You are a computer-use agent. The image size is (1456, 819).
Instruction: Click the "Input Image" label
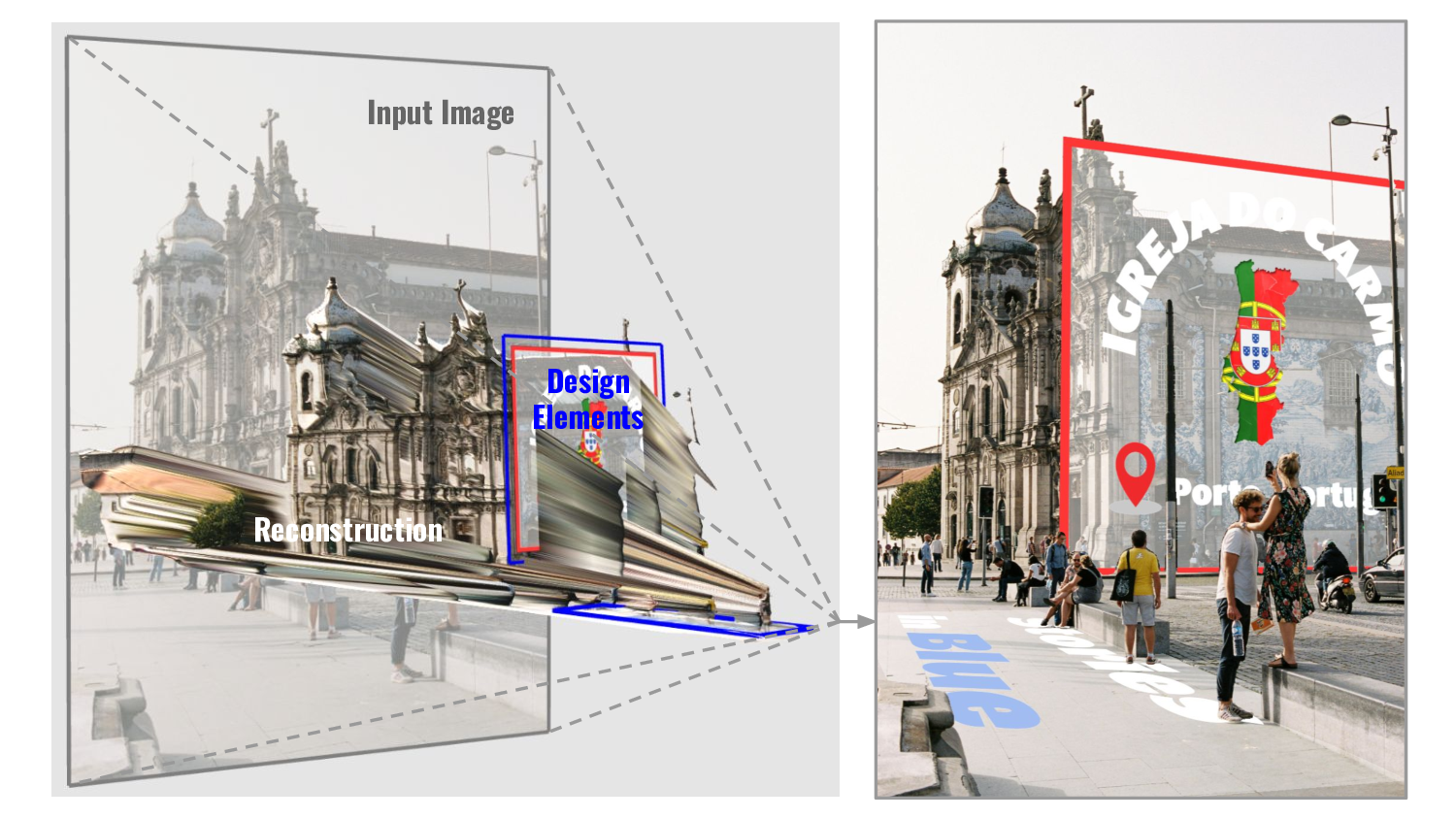pyautogui.click(x=440, y=114)
